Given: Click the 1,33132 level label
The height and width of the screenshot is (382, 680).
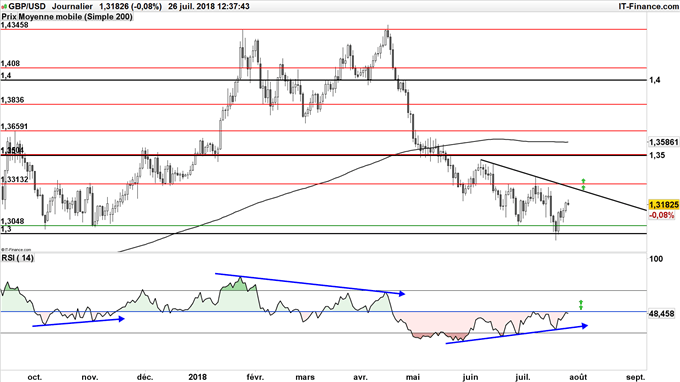Looking at the screenshot, I should (x=14, y=179).
